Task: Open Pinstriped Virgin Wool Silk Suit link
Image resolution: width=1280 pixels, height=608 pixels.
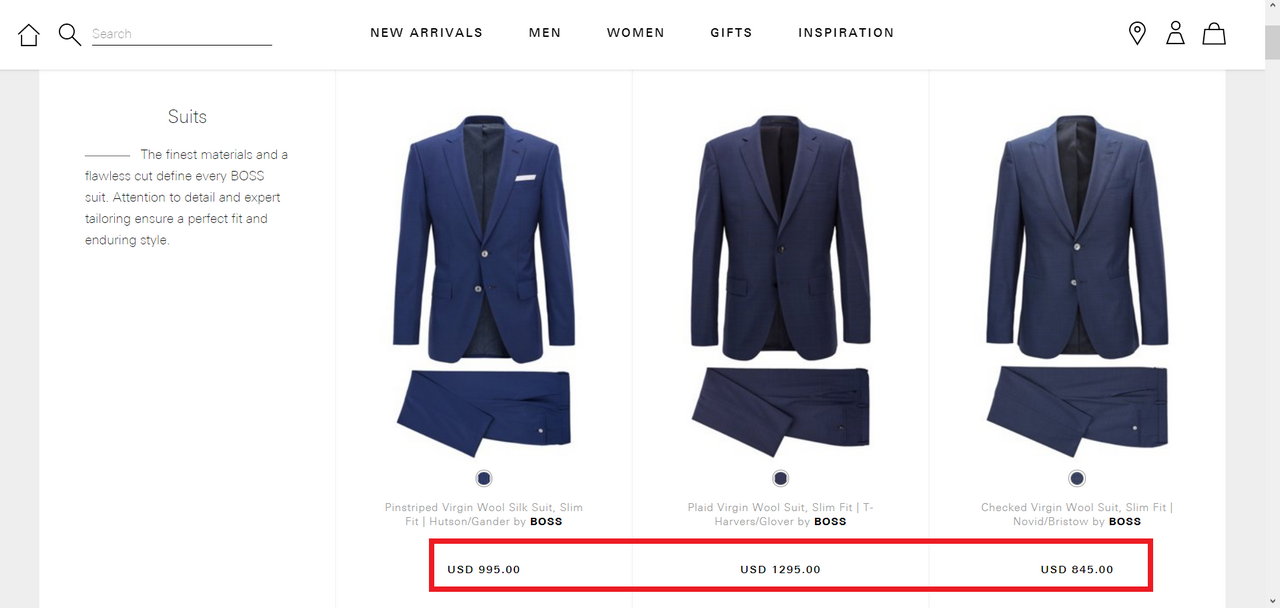Action: [484, 514]
